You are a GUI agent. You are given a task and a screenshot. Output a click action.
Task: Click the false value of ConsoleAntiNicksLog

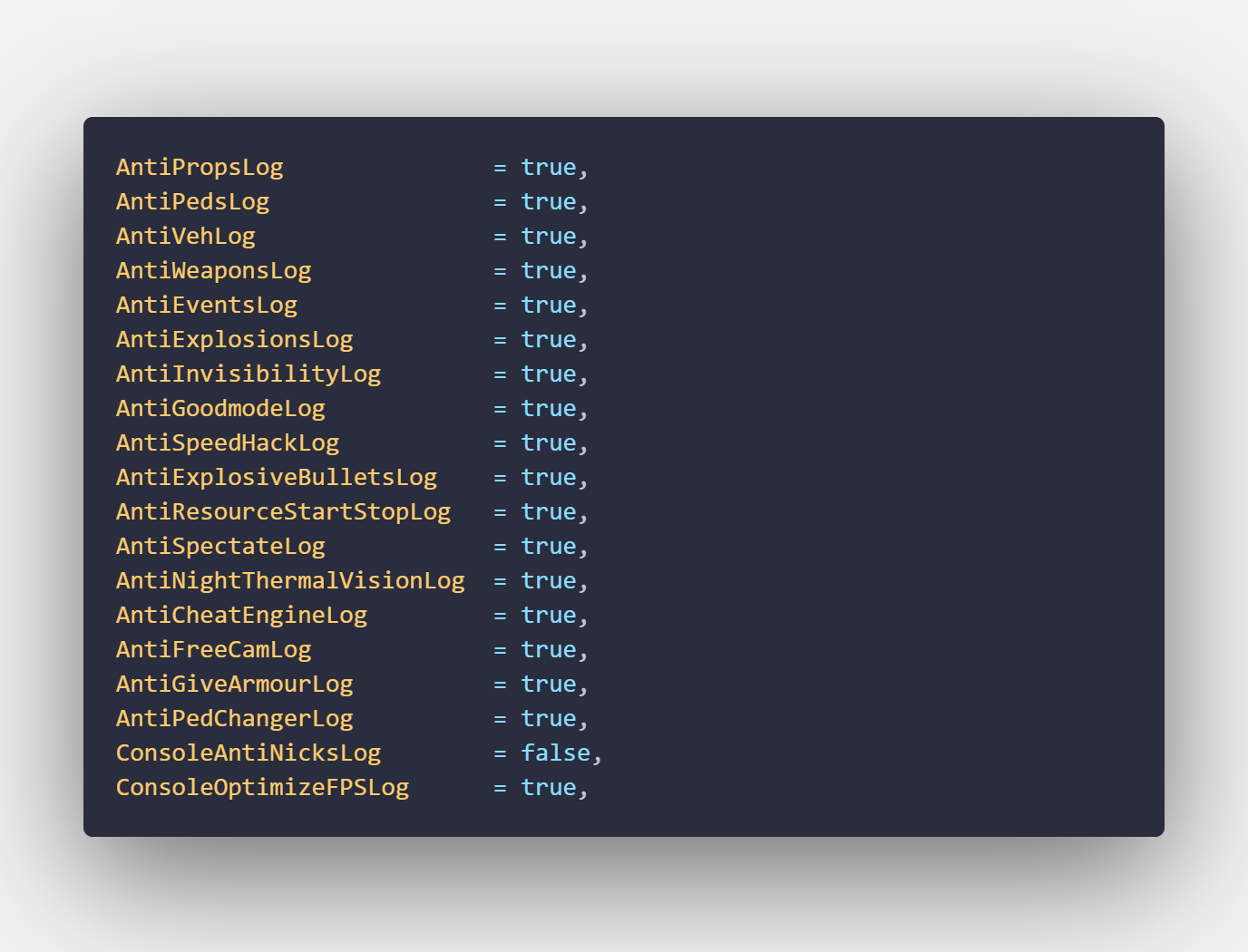coord(555,753)
